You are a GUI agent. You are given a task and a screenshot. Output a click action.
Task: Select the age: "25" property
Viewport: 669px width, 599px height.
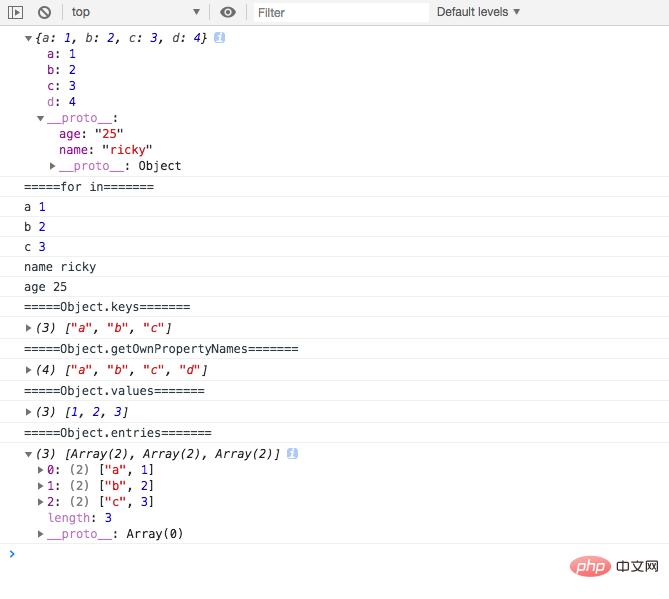91,134
